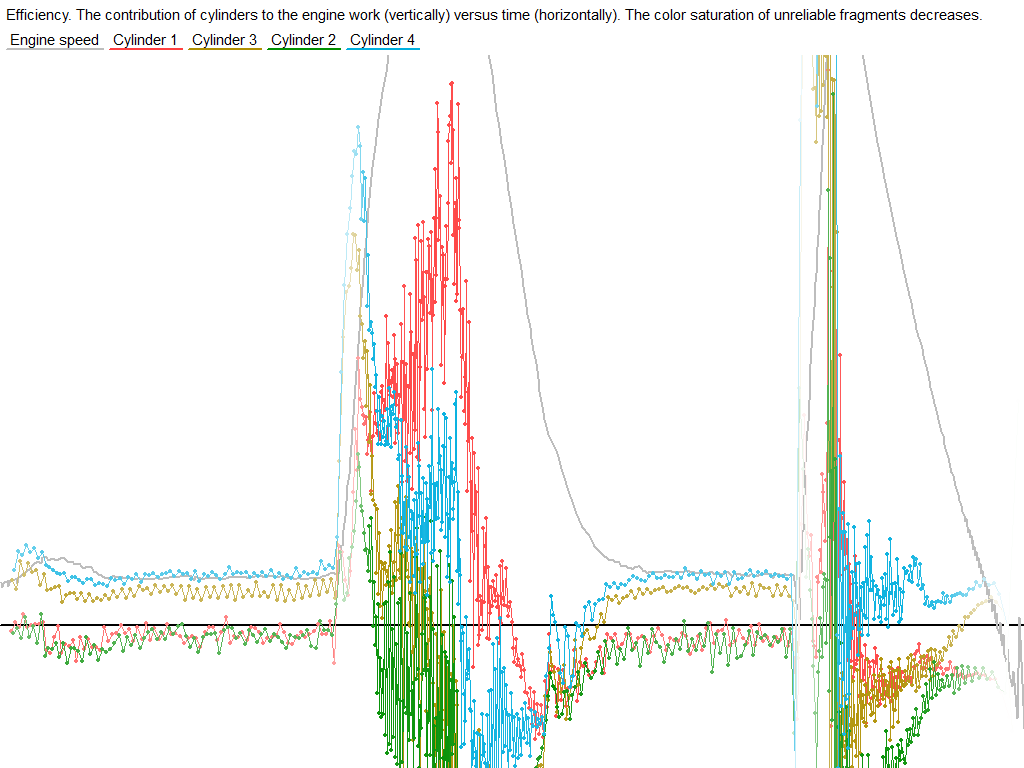Viewport: 1024px width, 768px height.
Task: Toggle Cylinder 1 series in legend
Action: point(145,40)
